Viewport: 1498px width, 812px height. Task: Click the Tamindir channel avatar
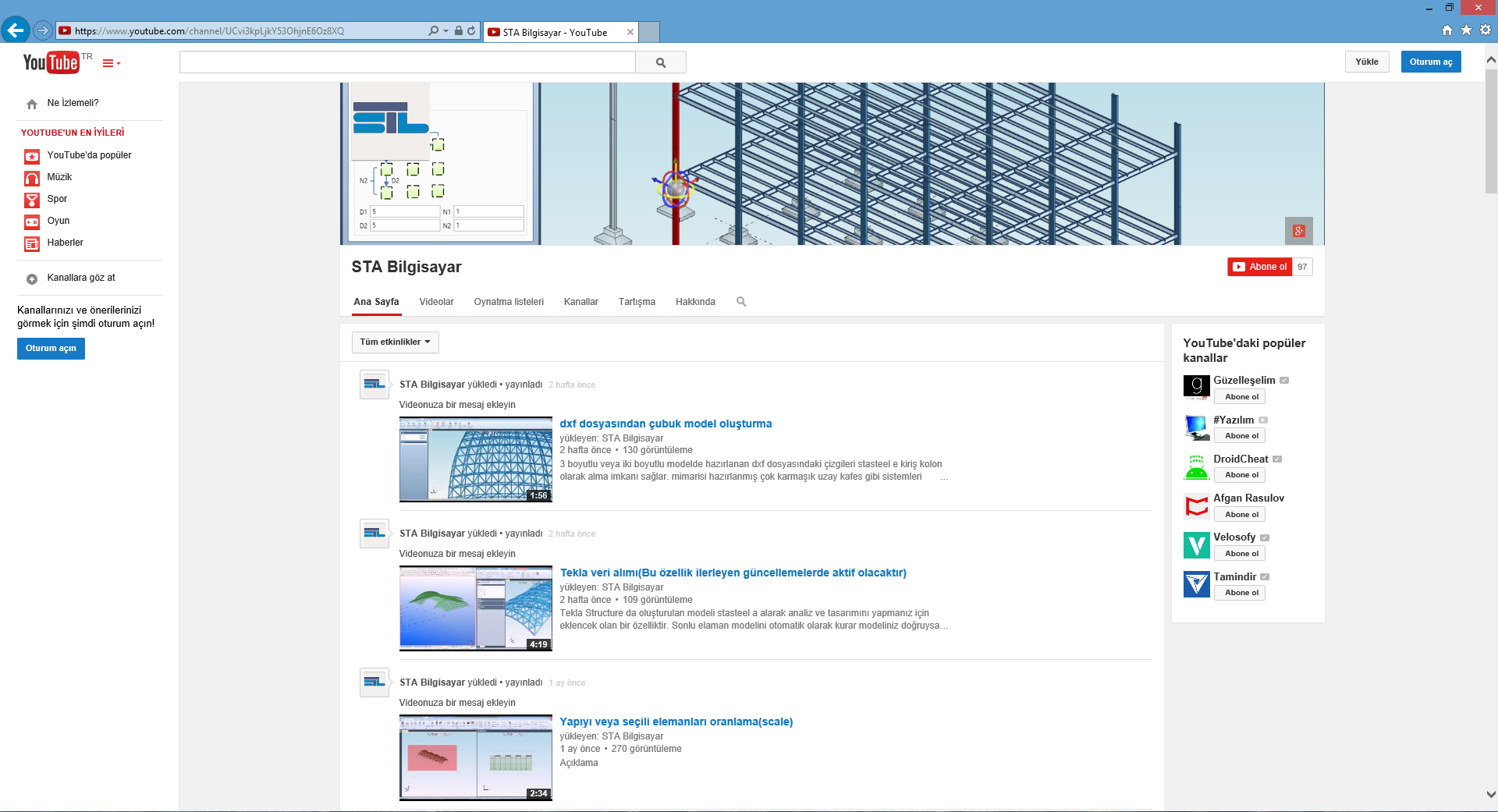1197,584
